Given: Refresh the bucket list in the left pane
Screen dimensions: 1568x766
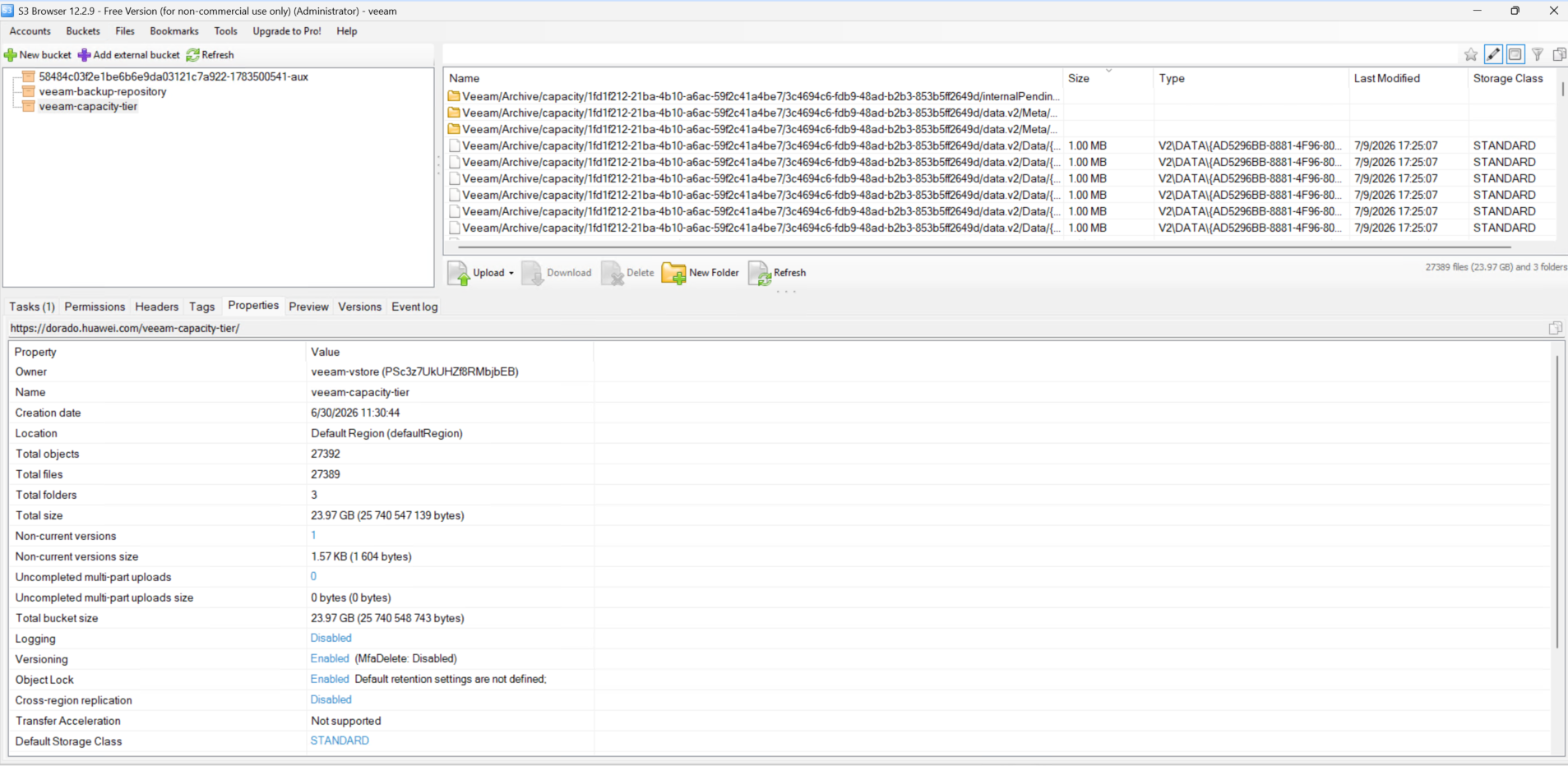Looking at the screenshot, I should pos(210,55).
